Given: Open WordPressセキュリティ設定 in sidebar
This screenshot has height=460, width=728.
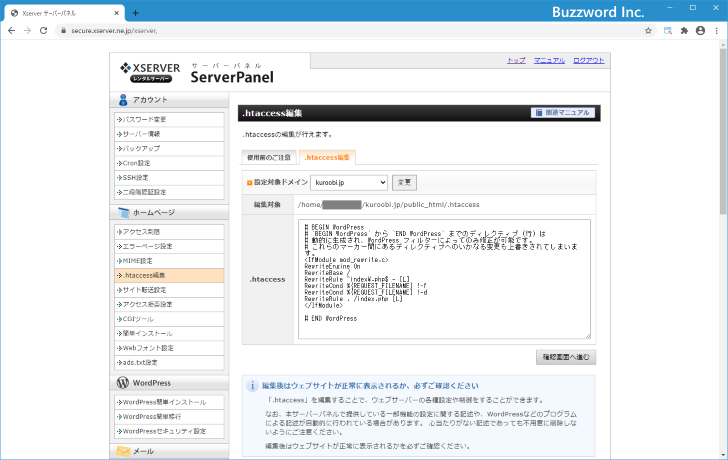Looking at the screenshot, I should coord(169,431).
